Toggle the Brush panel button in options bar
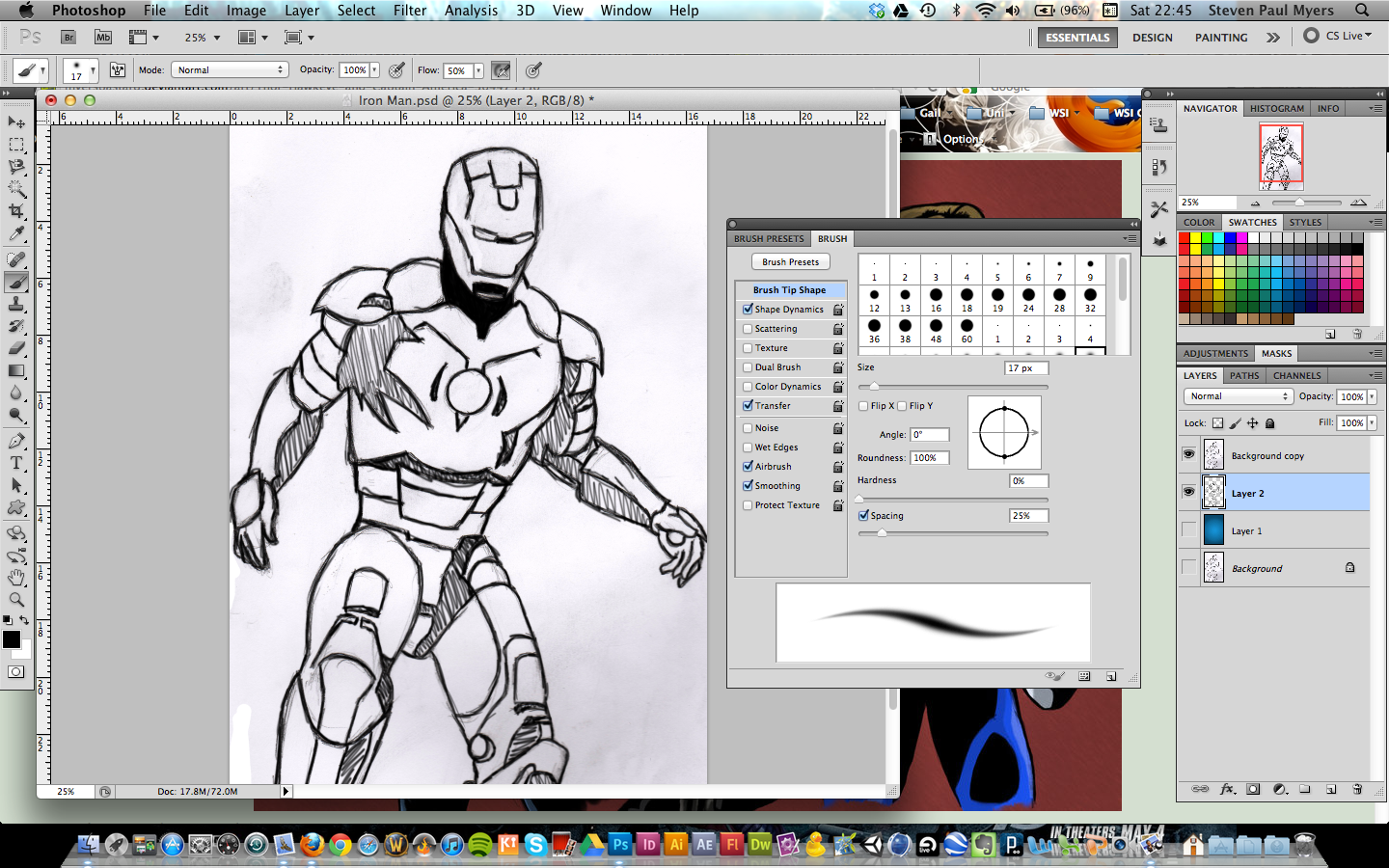The width and height of the screenshot is (1389, 868). point(118,69)
